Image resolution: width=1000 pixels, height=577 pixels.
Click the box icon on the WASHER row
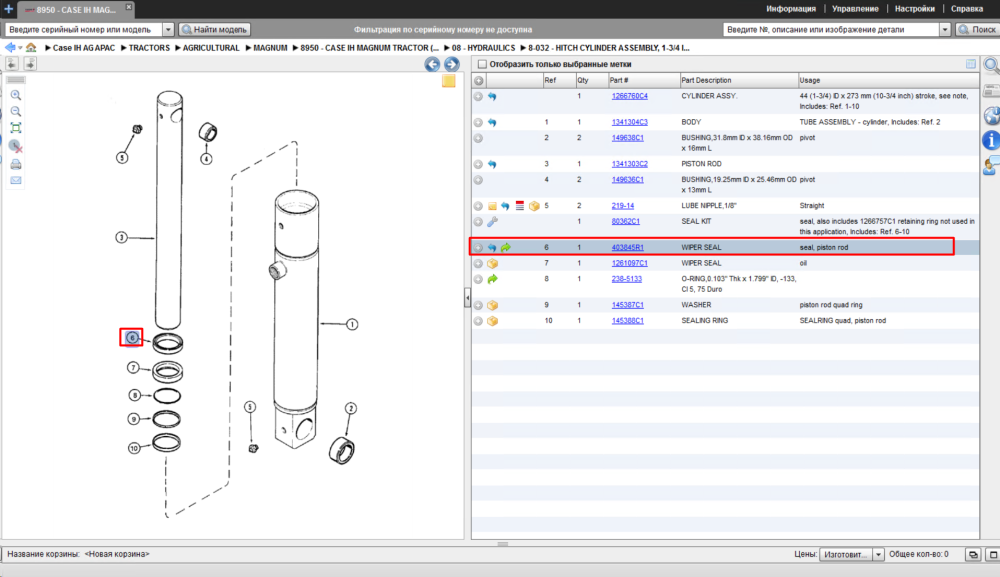coord(492,305)
